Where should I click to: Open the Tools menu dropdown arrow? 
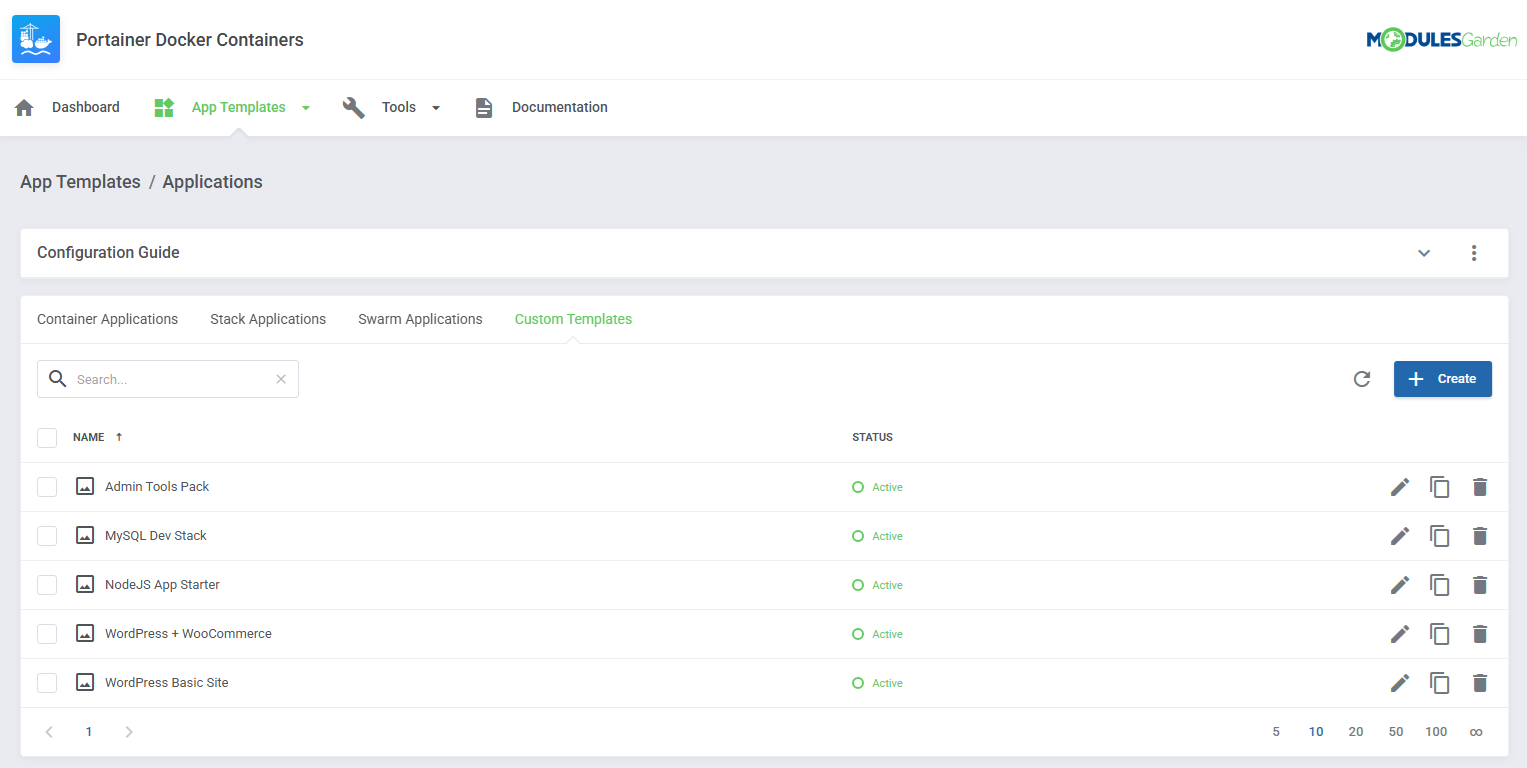click(435, 107)
